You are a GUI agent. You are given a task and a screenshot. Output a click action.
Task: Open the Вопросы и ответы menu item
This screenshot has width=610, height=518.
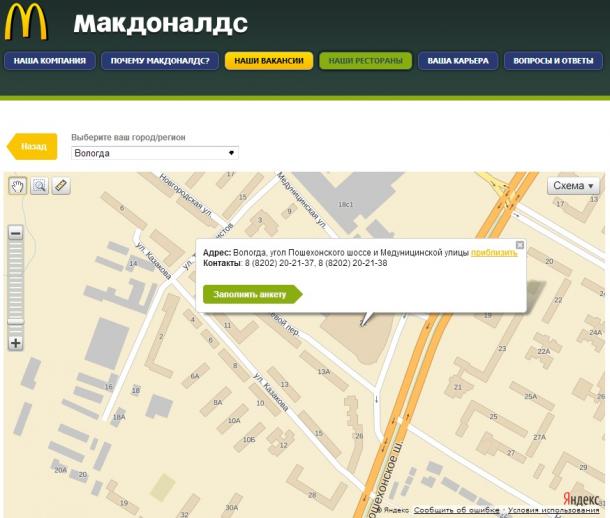pos(553,61)
